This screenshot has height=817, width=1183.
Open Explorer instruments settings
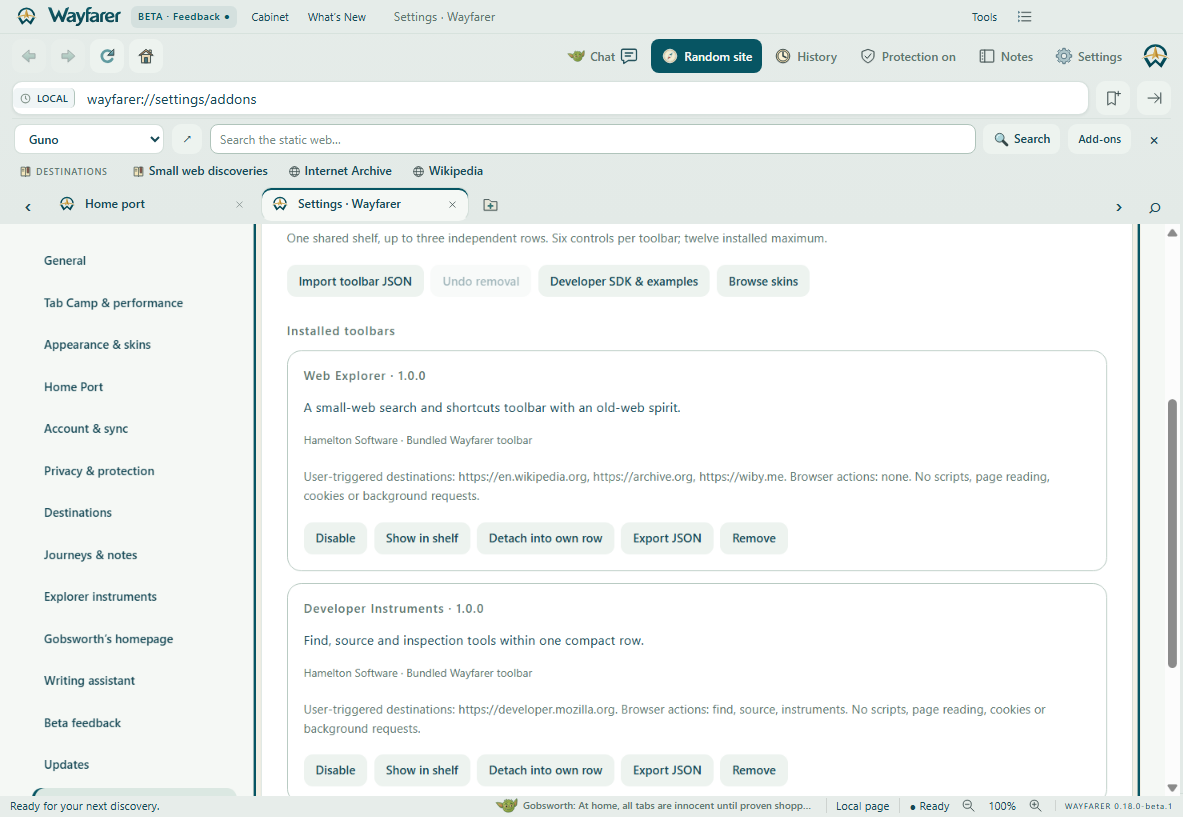(100, 597)
